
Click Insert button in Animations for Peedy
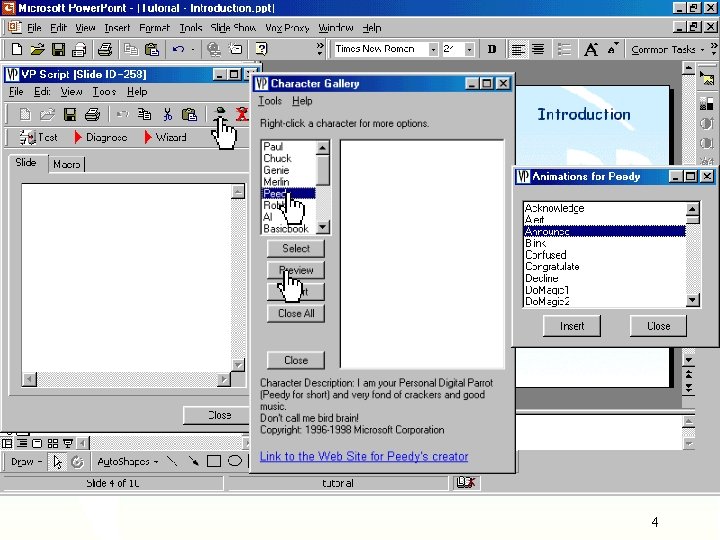572,326
